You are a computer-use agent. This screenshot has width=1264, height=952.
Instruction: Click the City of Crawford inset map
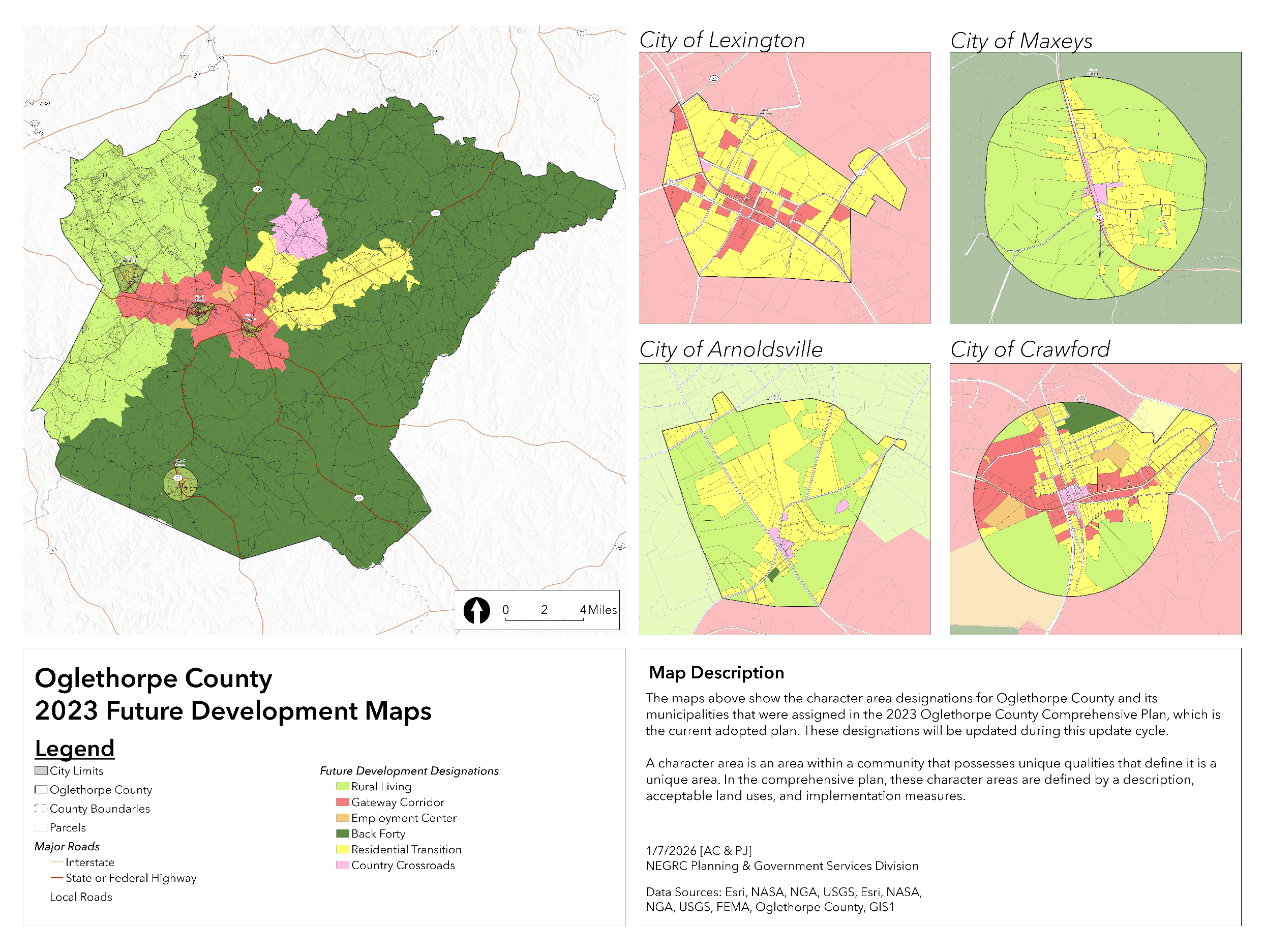click(1095, 498)
